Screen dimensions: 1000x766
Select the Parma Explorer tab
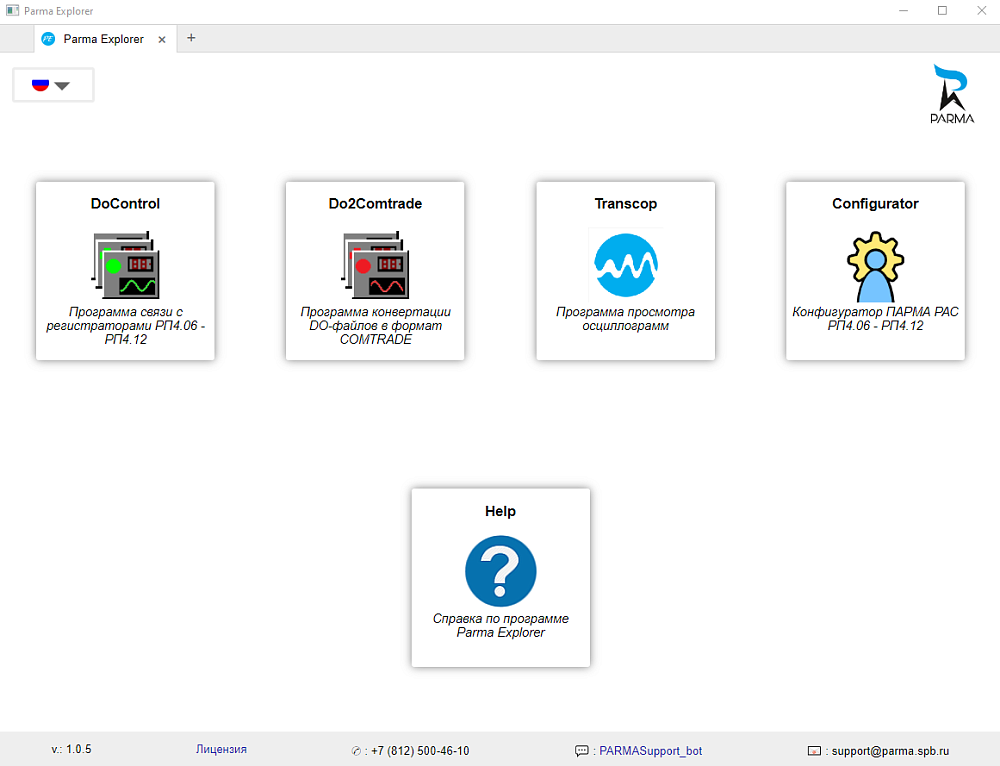point(105,39)
